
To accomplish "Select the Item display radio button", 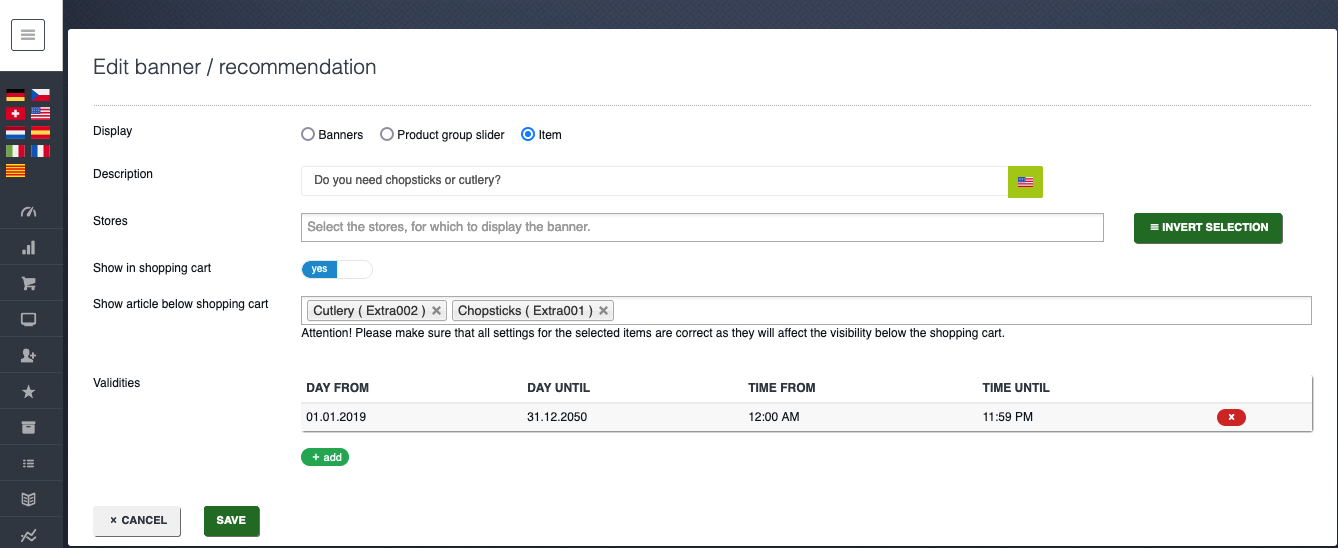I will pos(528,134).
